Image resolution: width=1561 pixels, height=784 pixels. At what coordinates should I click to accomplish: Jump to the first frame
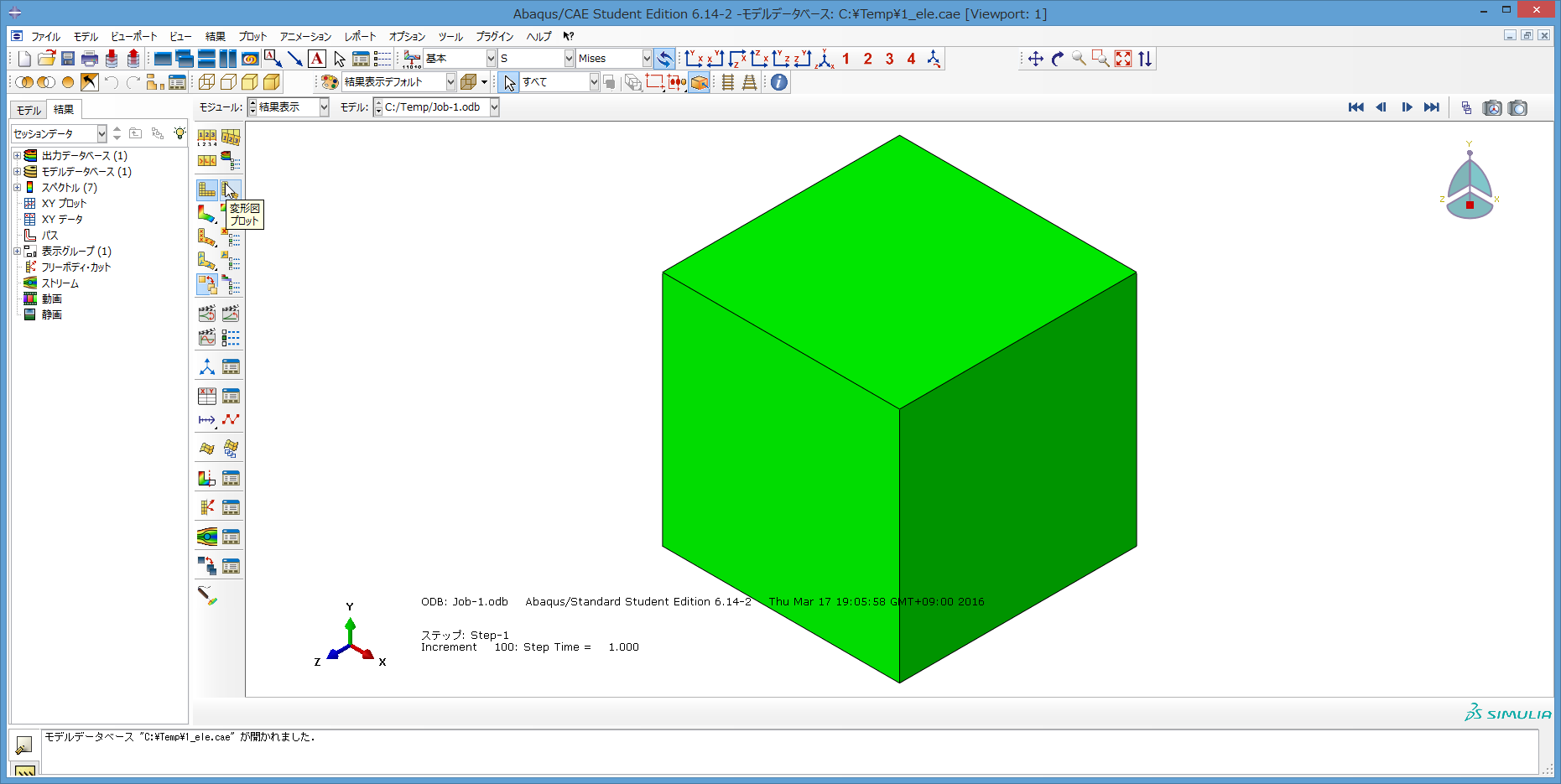(1356, 107)
